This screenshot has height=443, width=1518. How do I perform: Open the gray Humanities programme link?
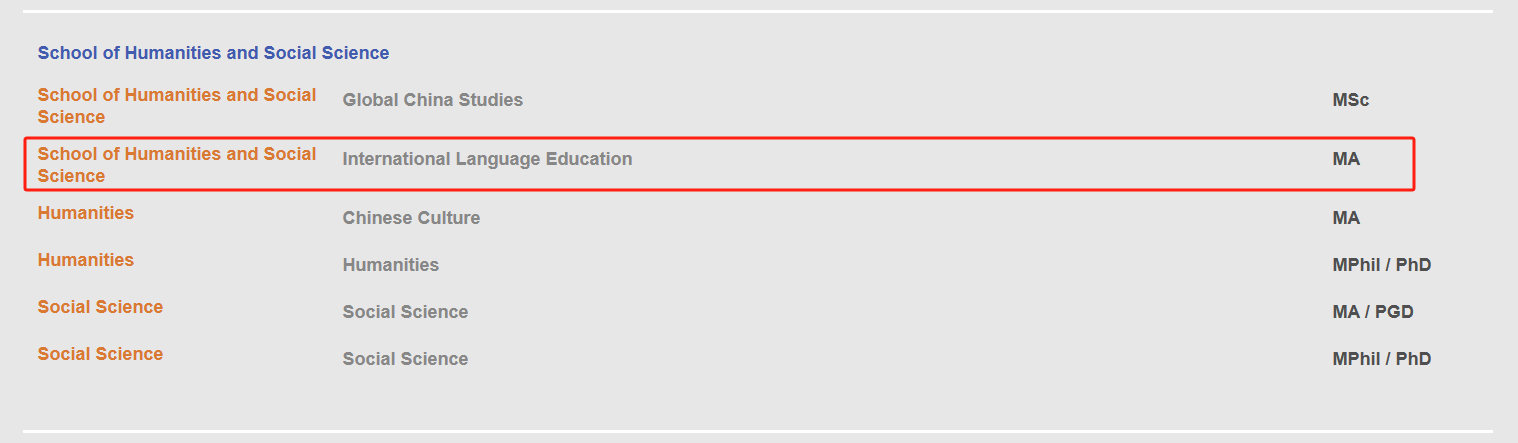click(390, 265)
